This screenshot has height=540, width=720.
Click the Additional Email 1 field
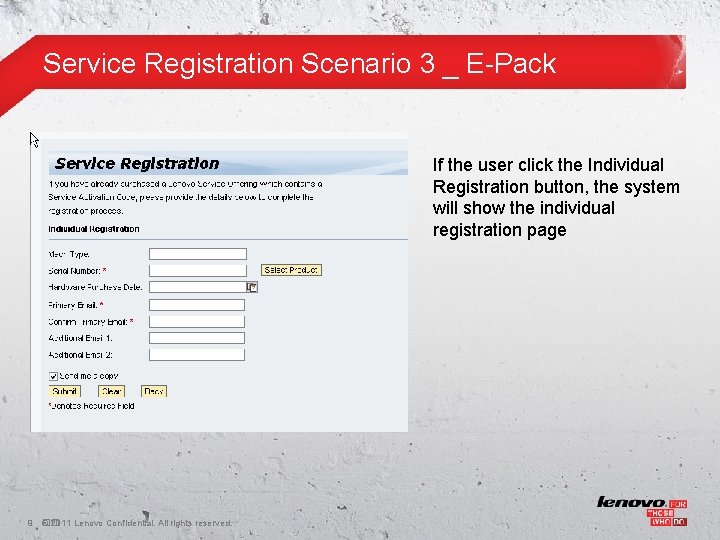(197, 338)
